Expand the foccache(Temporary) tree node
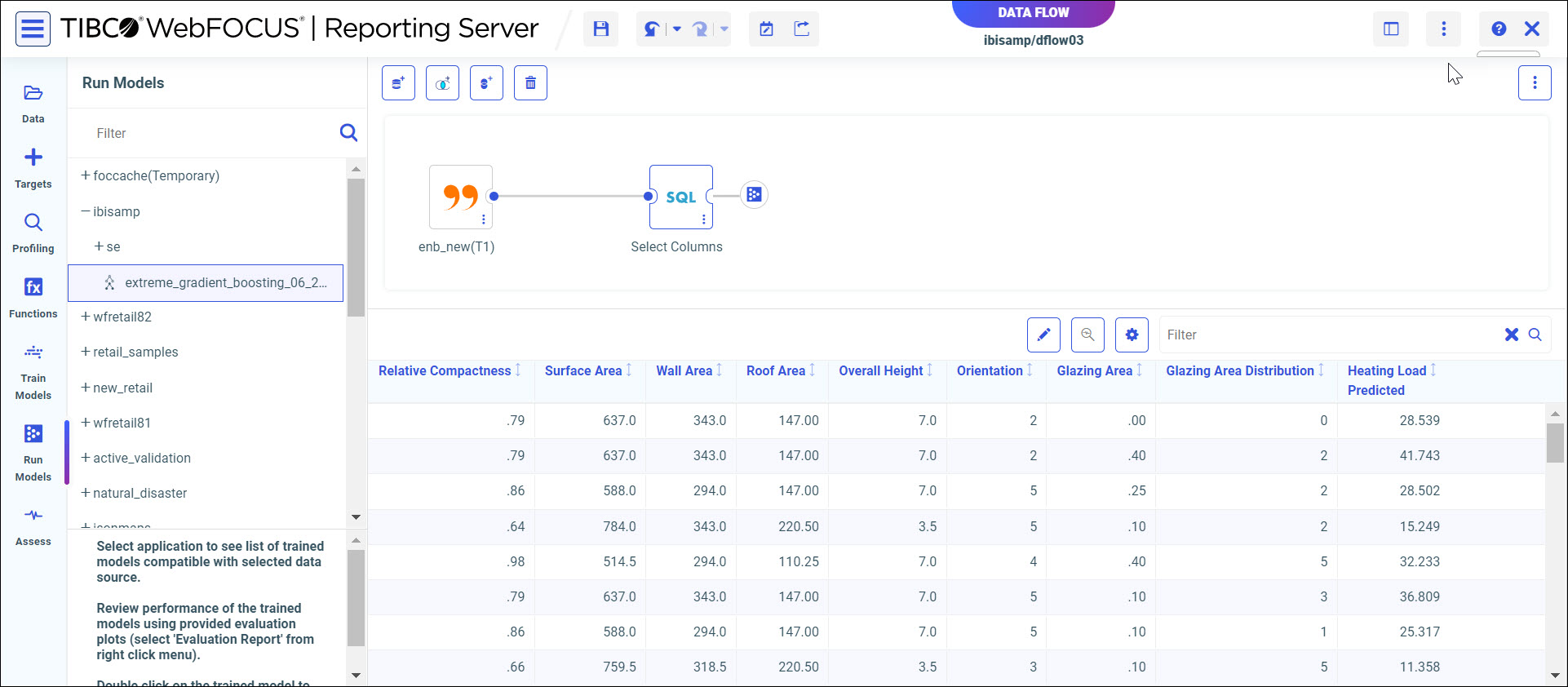 (x=86, y=176)
